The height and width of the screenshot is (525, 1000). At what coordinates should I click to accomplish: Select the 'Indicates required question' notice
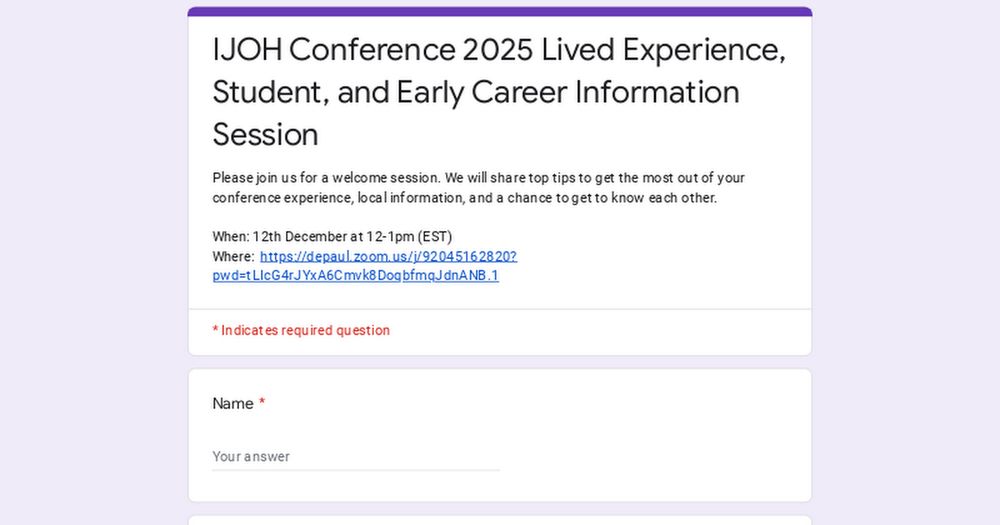pyautogui.click(x=301, y=330)
